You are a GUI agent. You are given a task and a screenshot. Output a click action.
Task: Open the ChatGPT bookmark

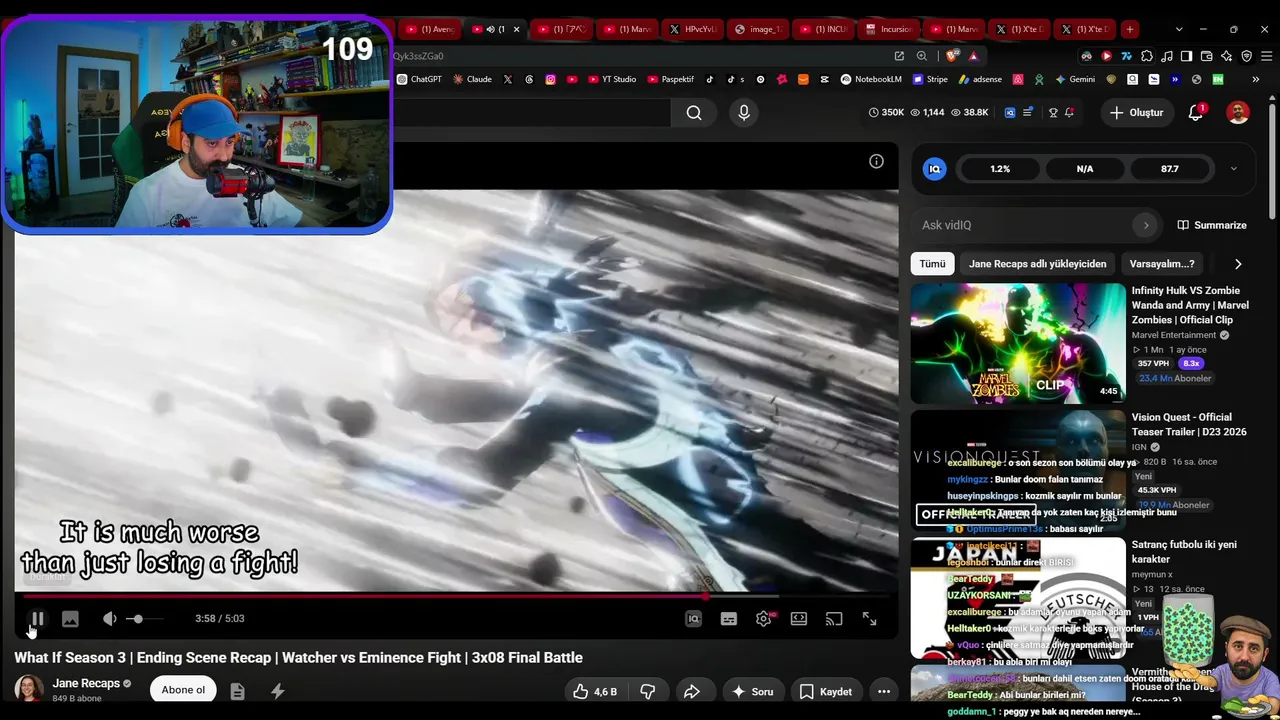tap(419, 79)
